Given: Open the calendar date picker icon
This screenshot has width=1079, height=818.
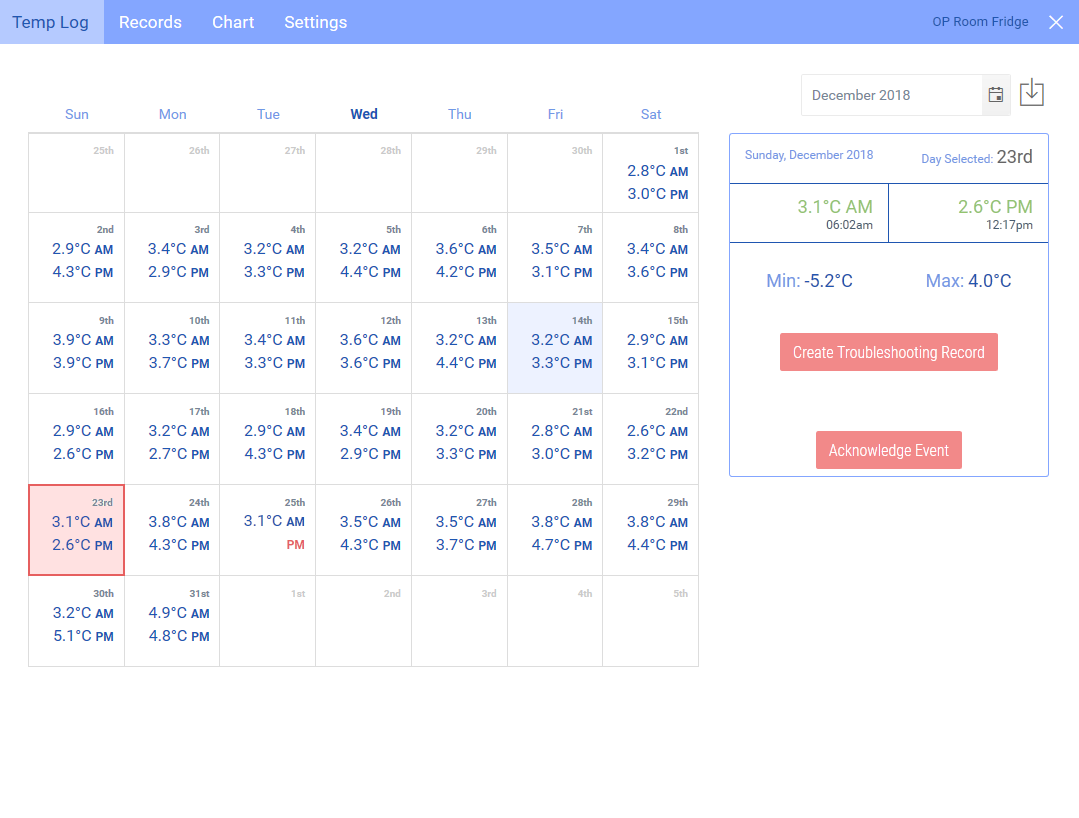Looking at the screenshot, I should pyautogui.click(x=995, y=93).
